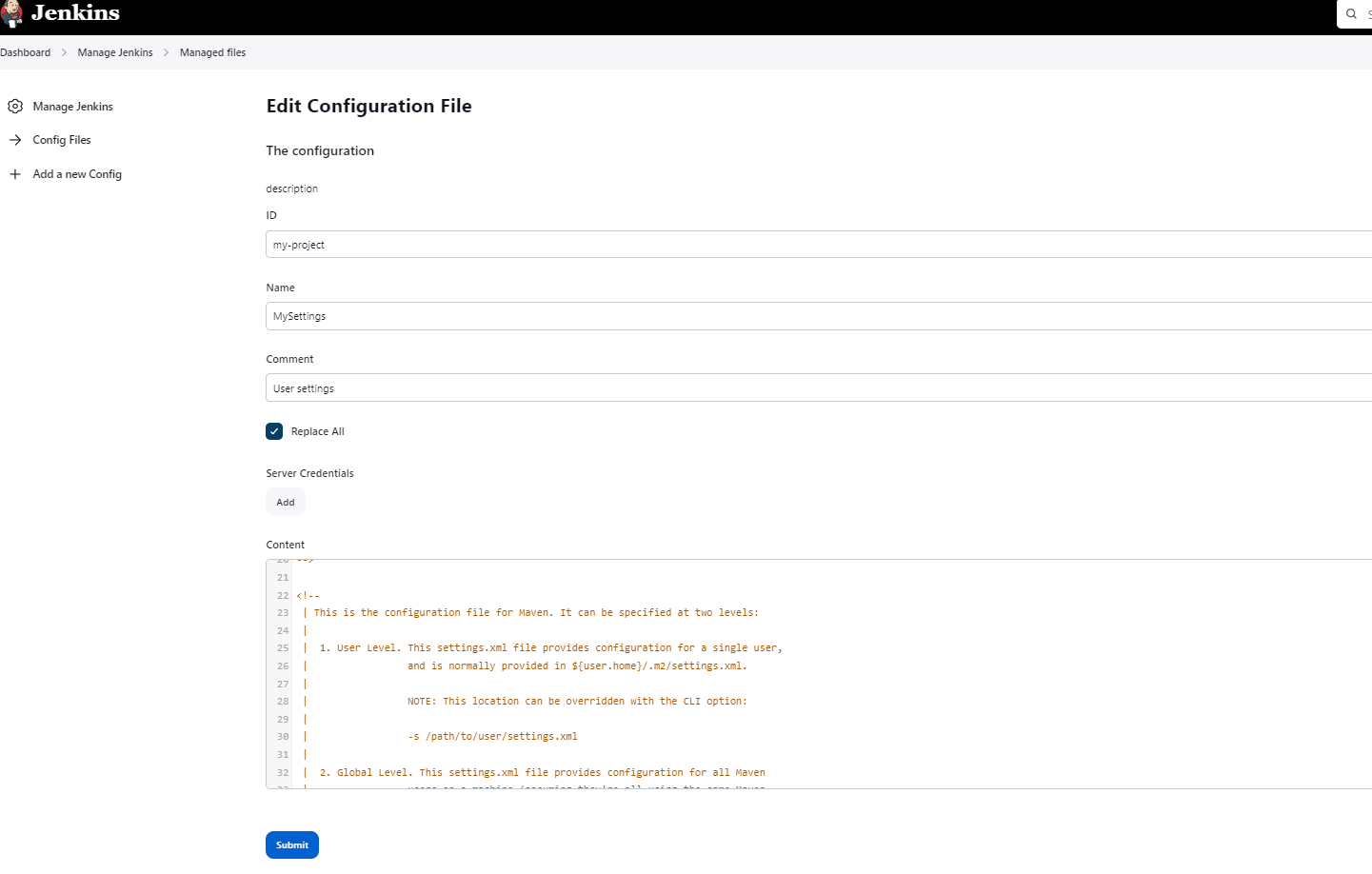
Task: Open the Managed files breadcrumb
Action: 212,52
